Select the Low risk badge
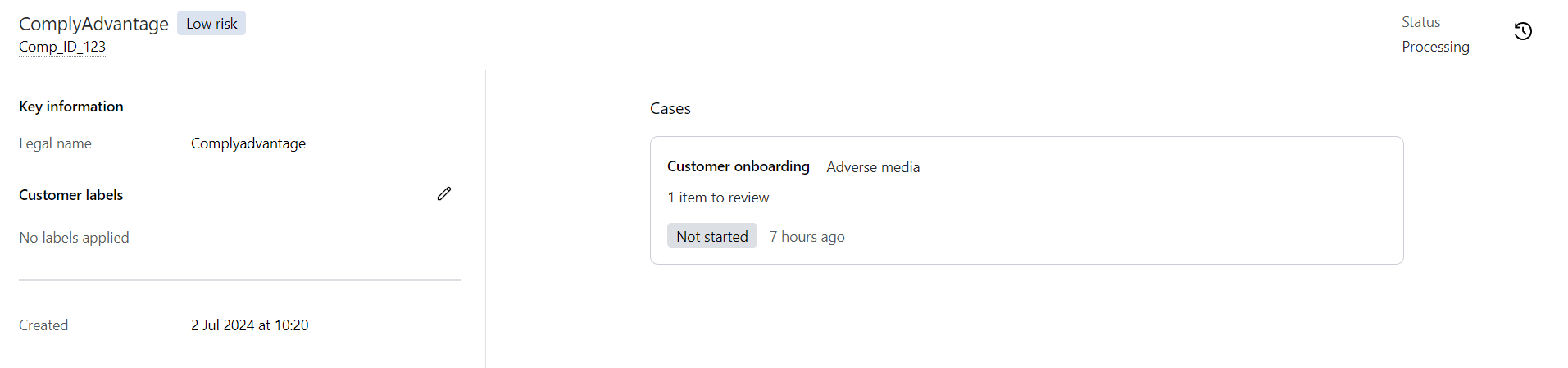 (x=211, y=24)
